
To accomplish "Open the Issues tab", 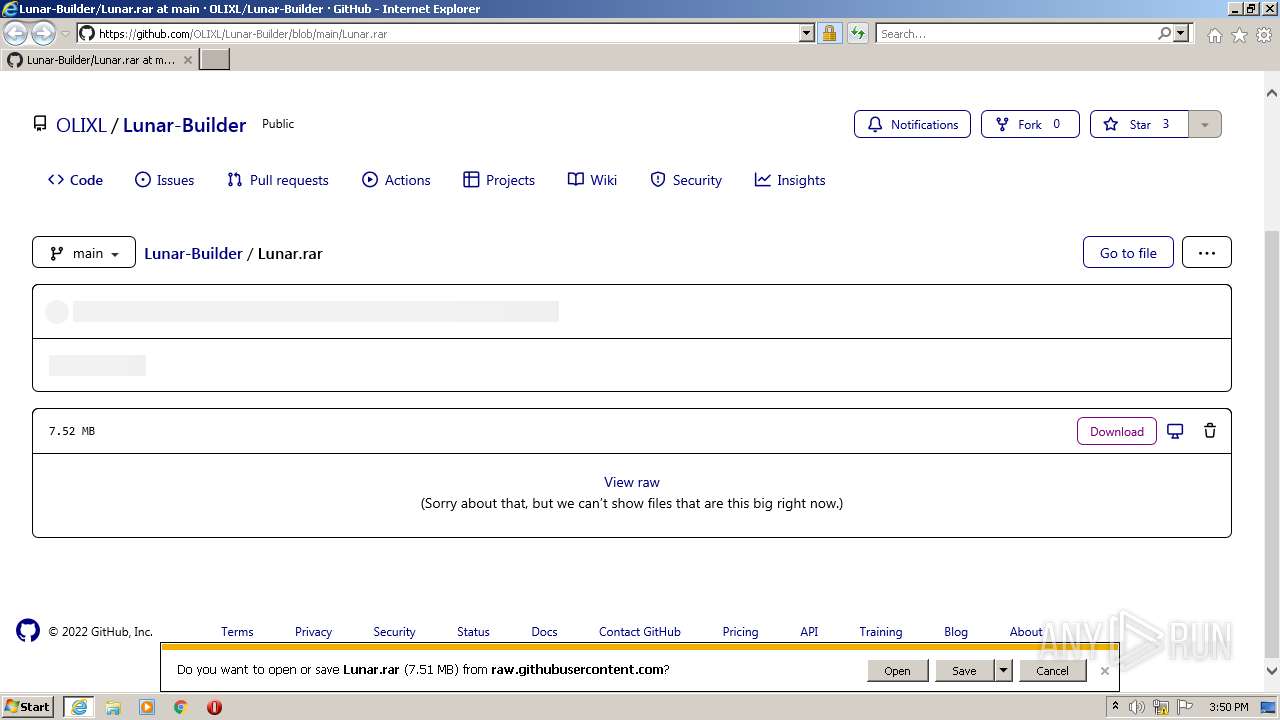I will tap(164, 180).
